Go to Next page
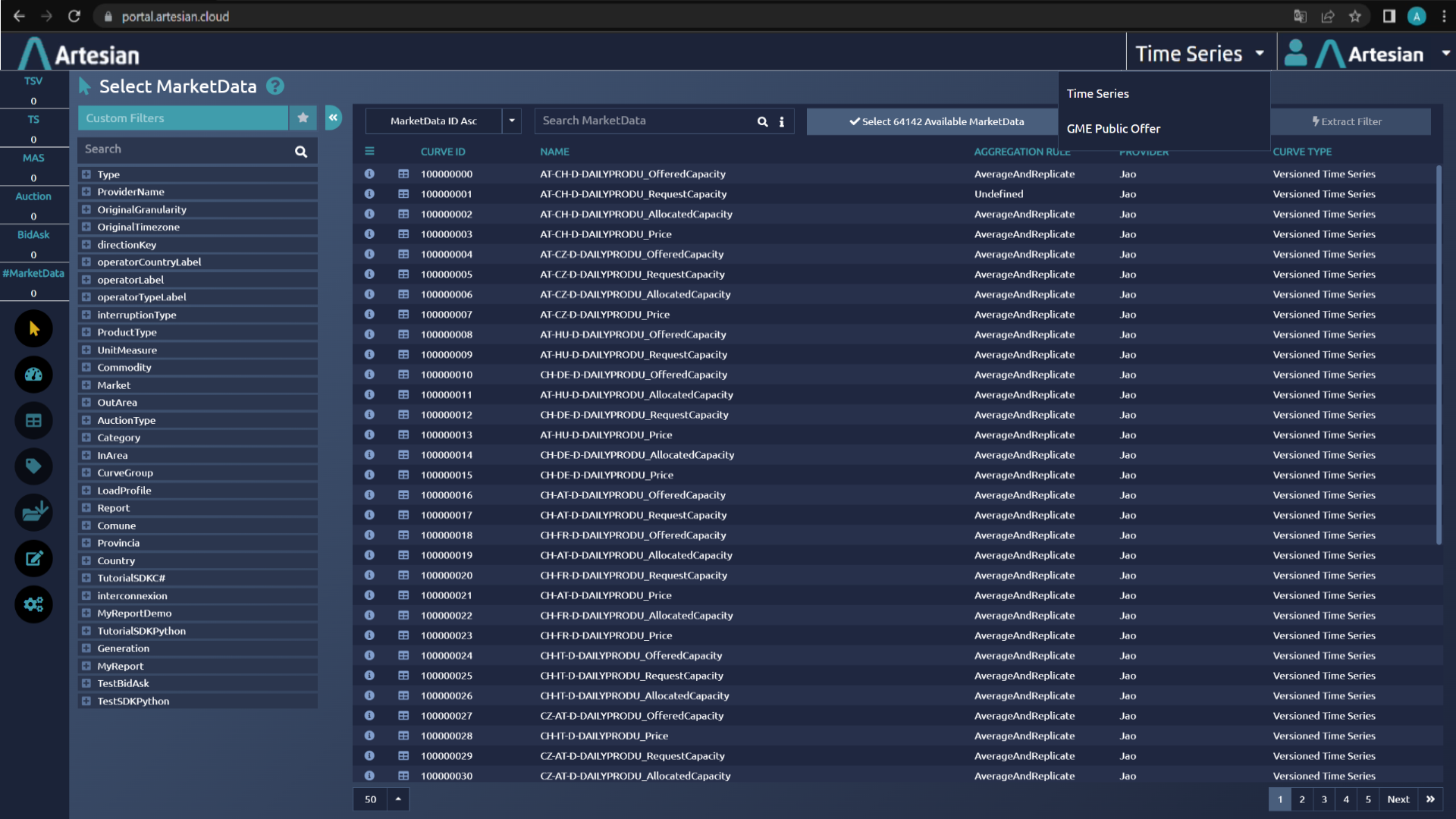Image resolution: width=1456 pixels, height=819 pixels. tap(1398, 799)
